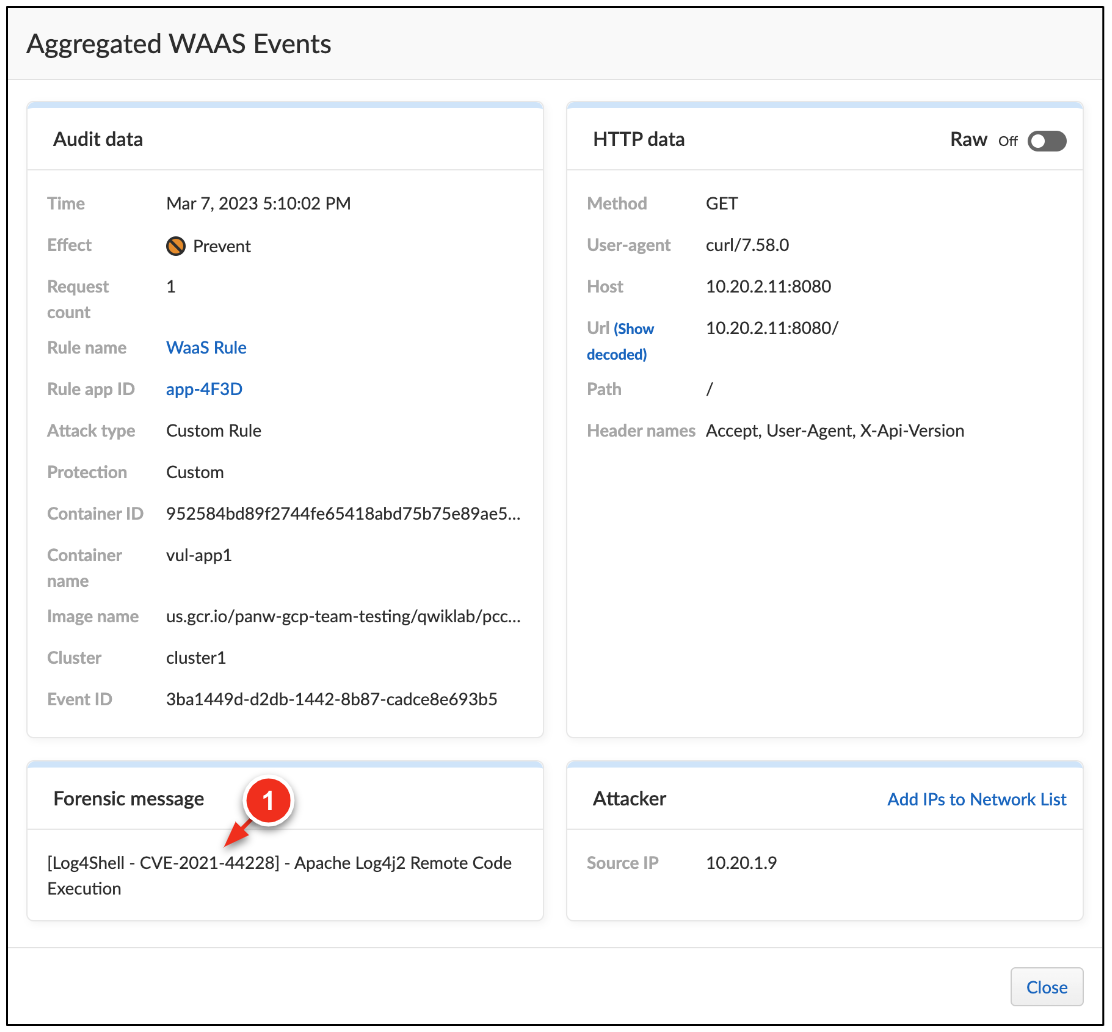
Task: Click the Audit data panel header
Action: click(x=98, y=139)
